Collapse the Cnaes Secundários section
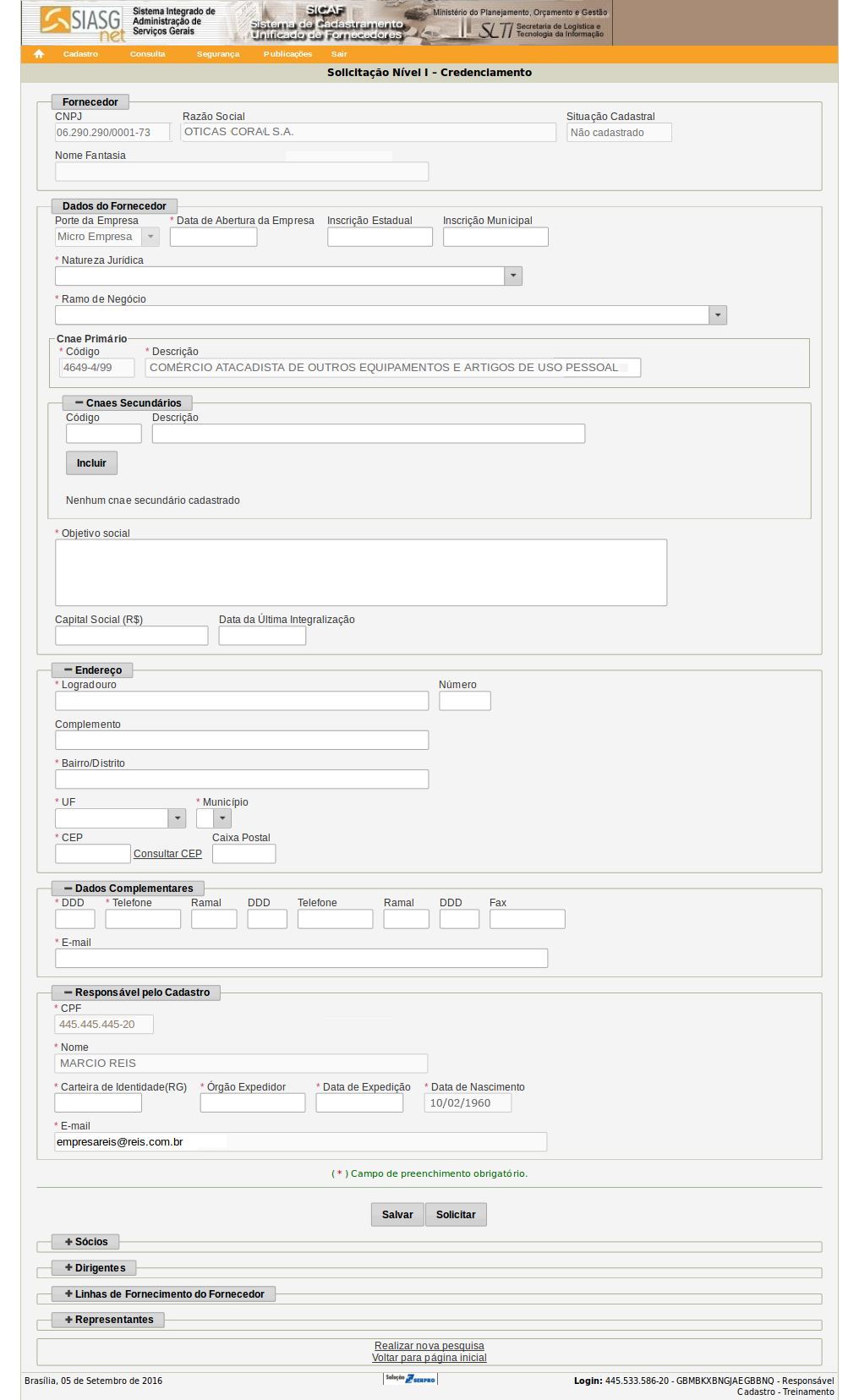This screenshot has width=859, height=1400. 128,403
